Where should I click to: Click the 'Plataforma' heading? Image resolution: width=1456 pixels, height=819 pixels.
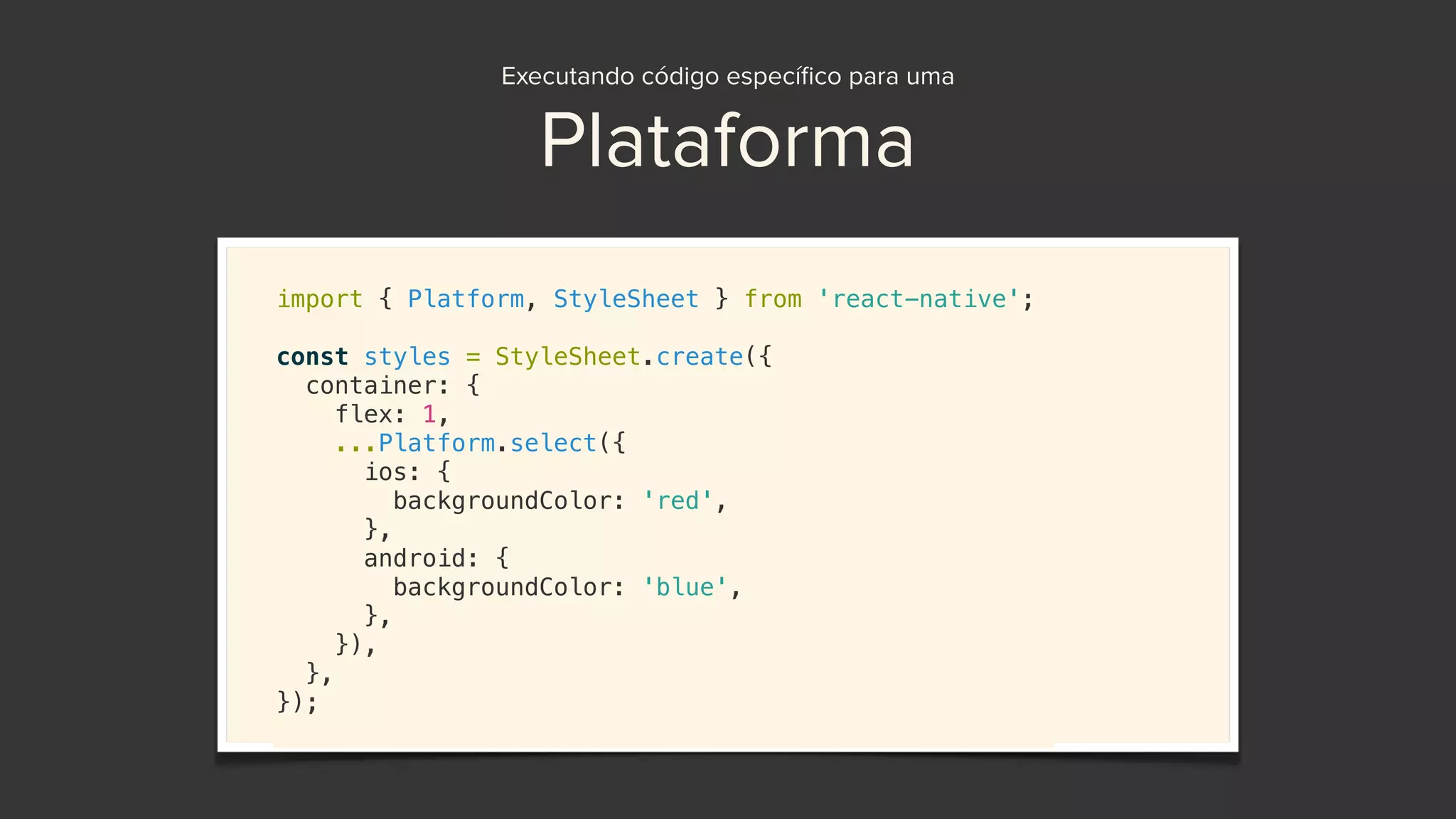click(x=727, y=141)
